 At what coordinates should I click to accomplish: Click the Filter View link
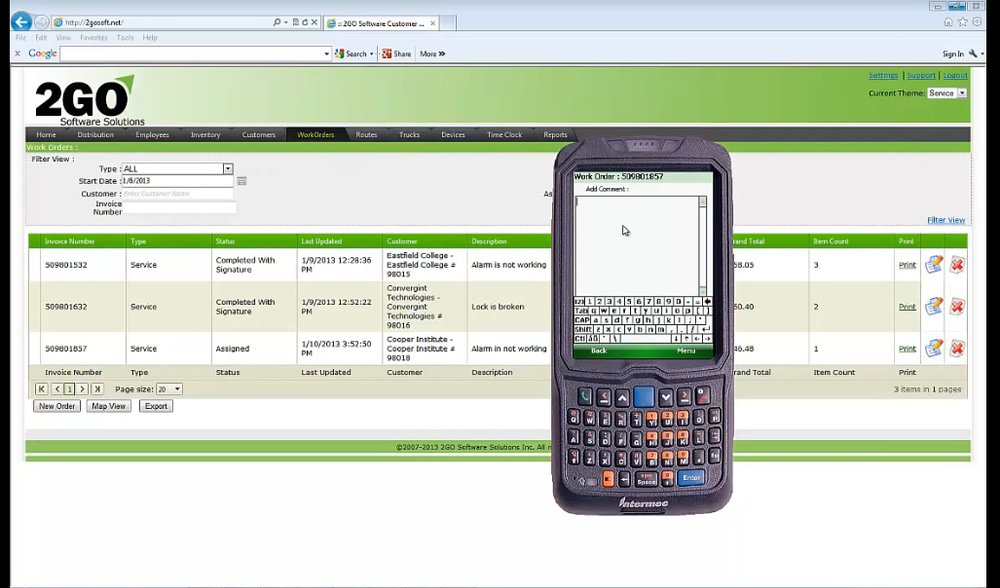(946, 220)
